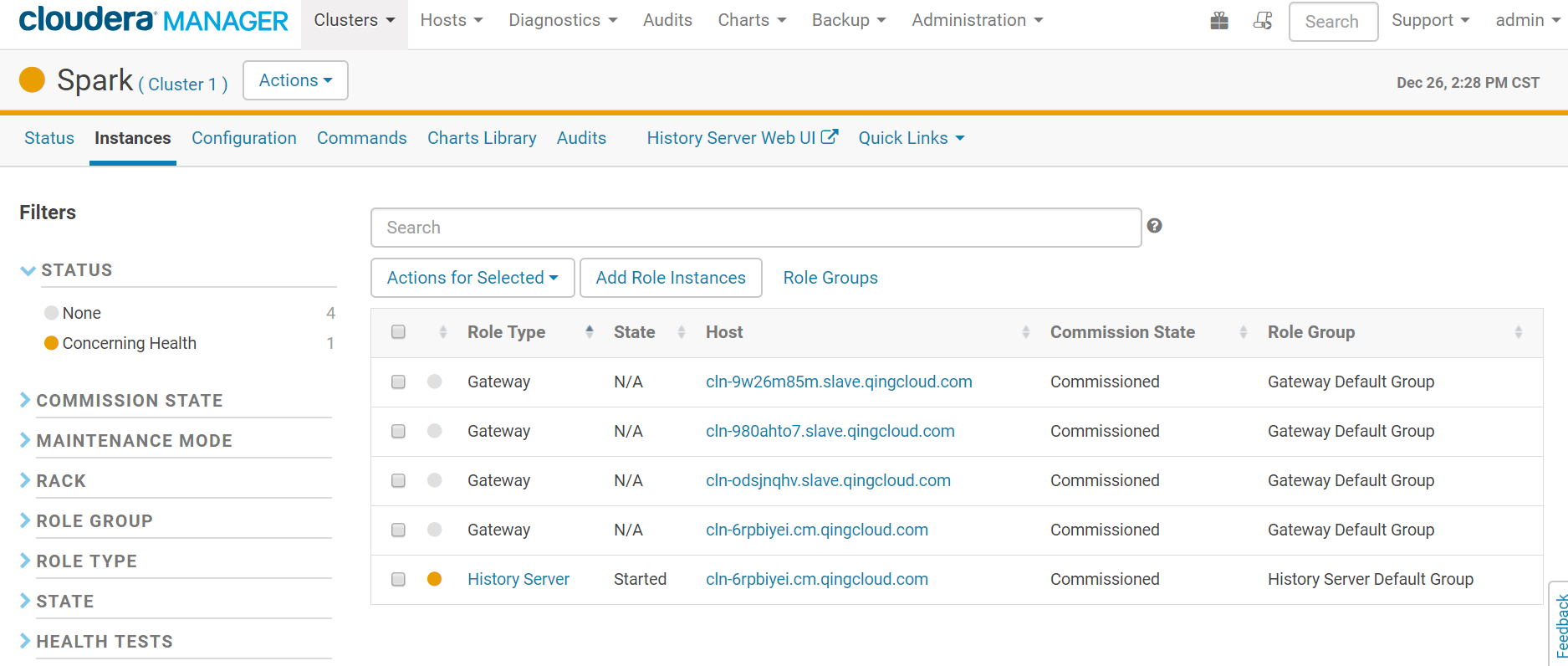Open the Quick Links dropdown

click(912, 138)
